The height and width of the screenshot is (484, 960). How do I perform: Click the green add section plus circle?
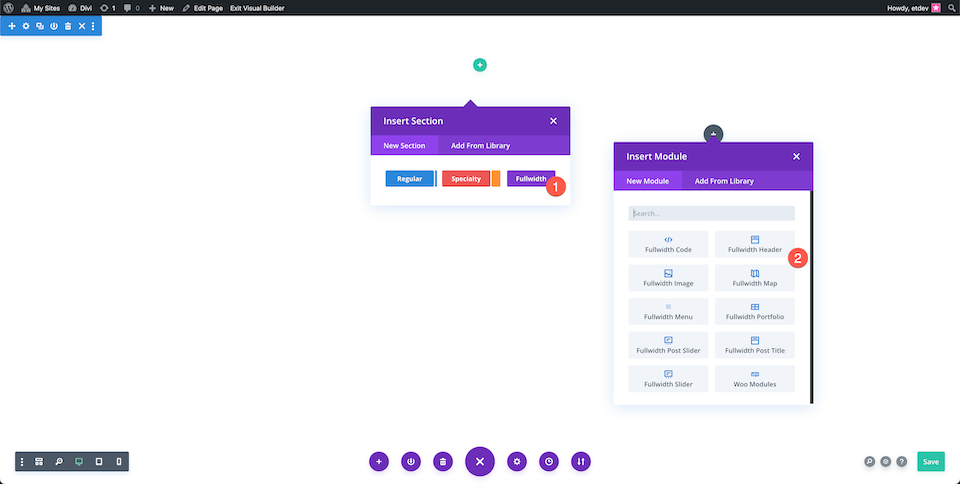pyautogui.click(x=480, y=65)
